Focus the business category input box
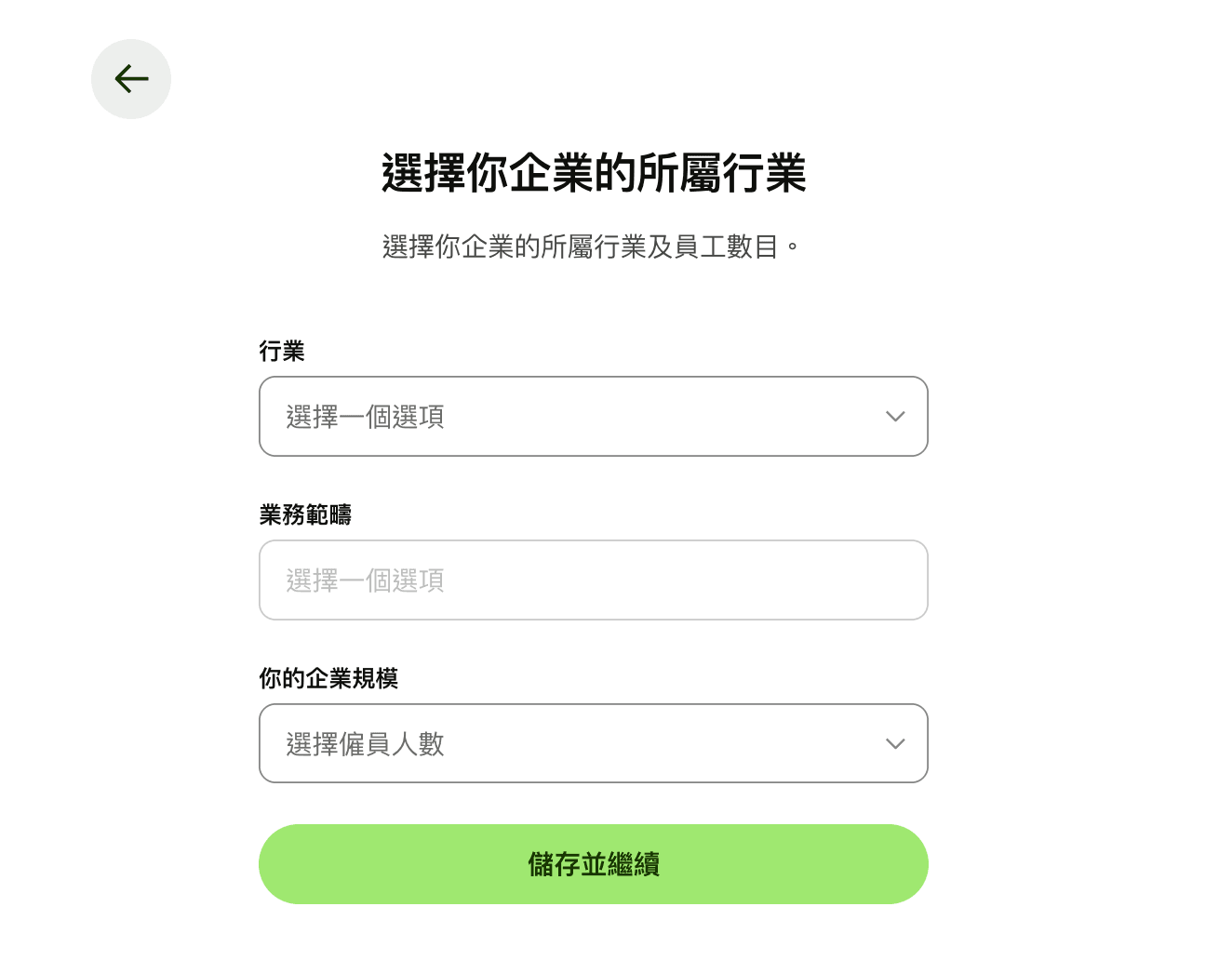The image size is (1232, 960). 593,580
